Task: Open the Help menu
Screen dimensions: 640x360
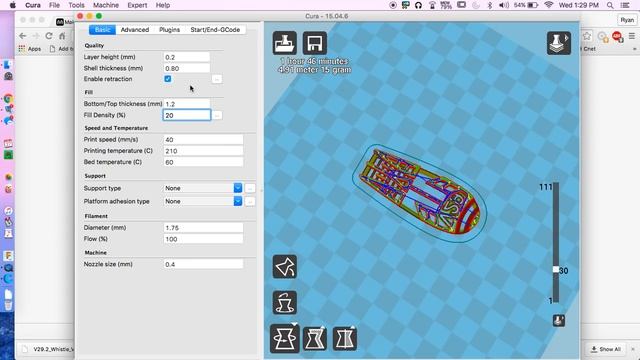Action: tap(163, 5)
